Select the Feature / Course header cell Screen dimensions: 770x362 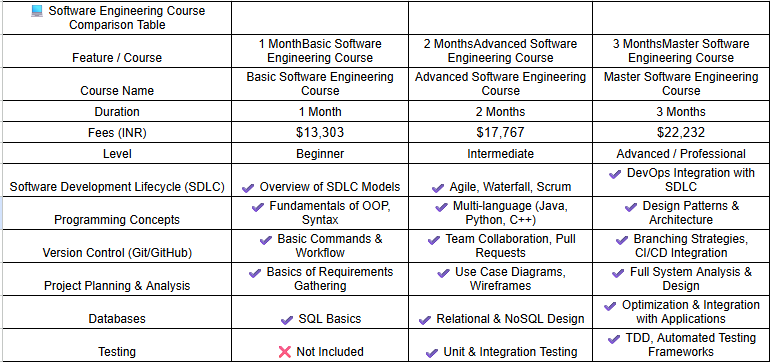[x=117, y=51]
